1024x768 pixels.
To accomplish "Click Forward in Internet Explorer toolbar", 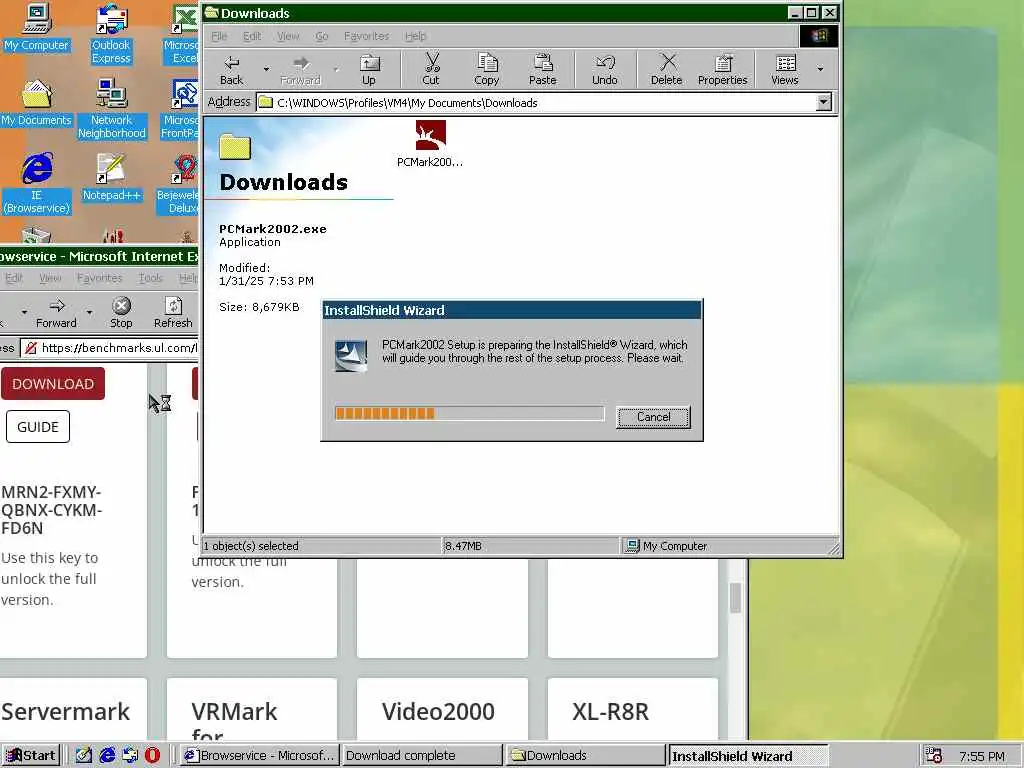I will click(x=56, y=312).
